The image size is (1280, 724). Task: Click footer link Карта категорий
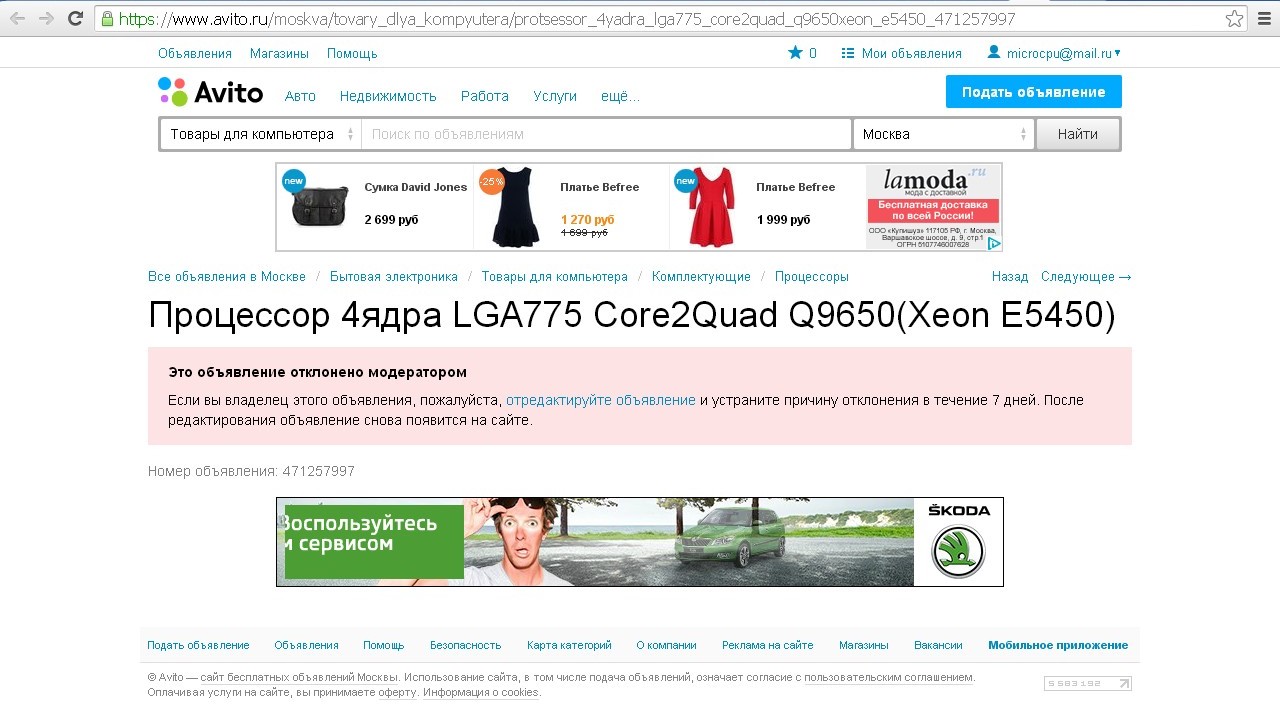coord(569,645)
